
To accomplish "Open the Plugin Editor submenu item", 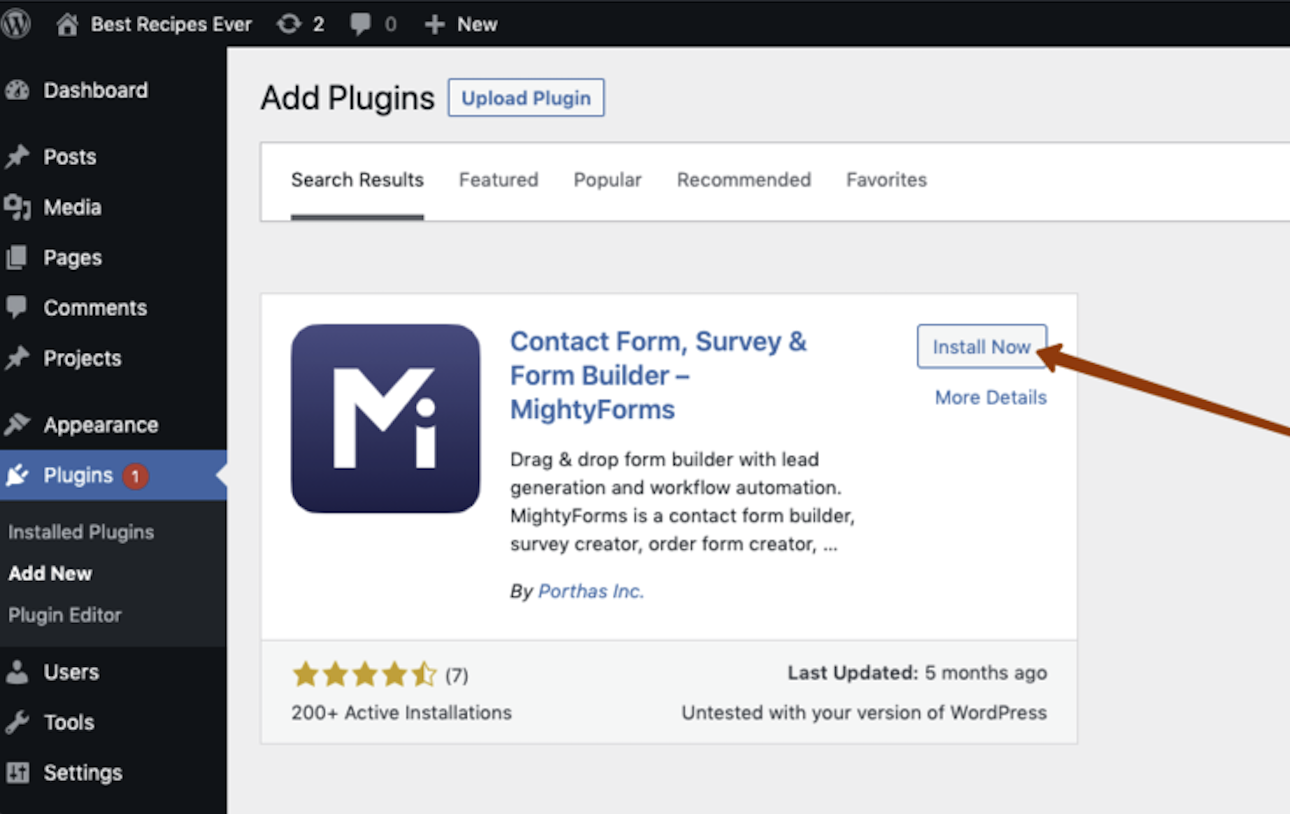I will point(63,615).
